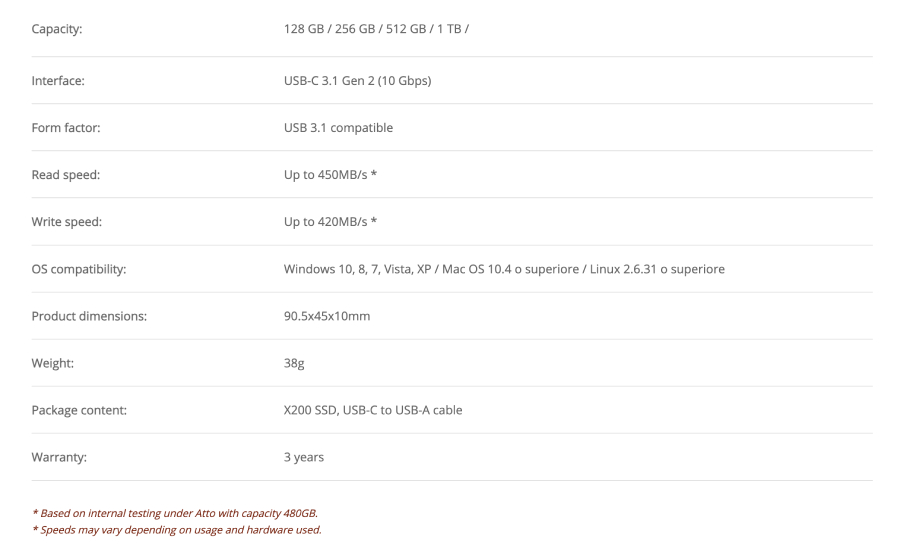Click the Package content label

tap(78, 410)
